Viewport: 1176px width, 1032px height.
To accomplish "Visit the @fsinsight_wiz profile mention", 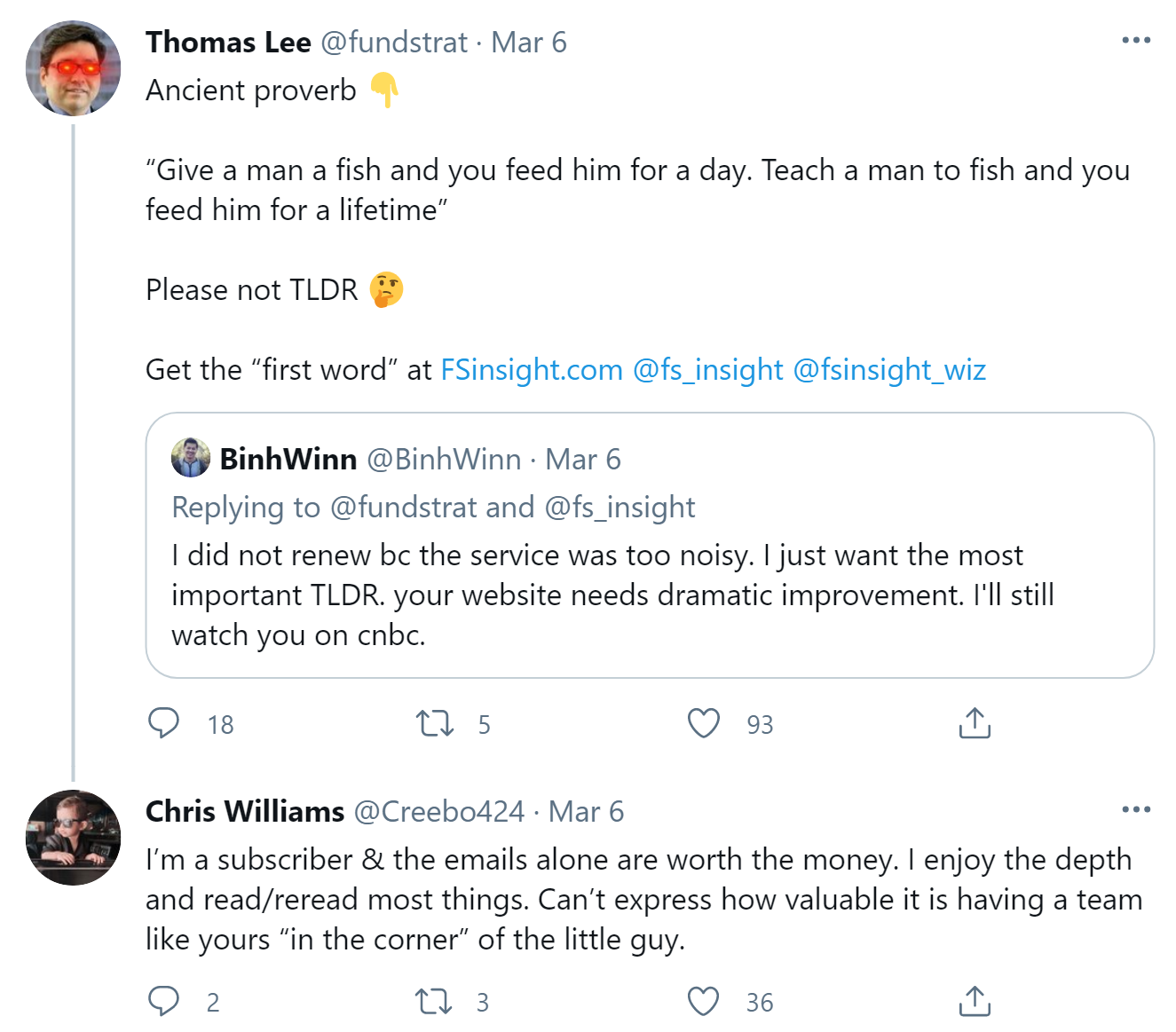I will pyautogui.click(x=888, y=369).
